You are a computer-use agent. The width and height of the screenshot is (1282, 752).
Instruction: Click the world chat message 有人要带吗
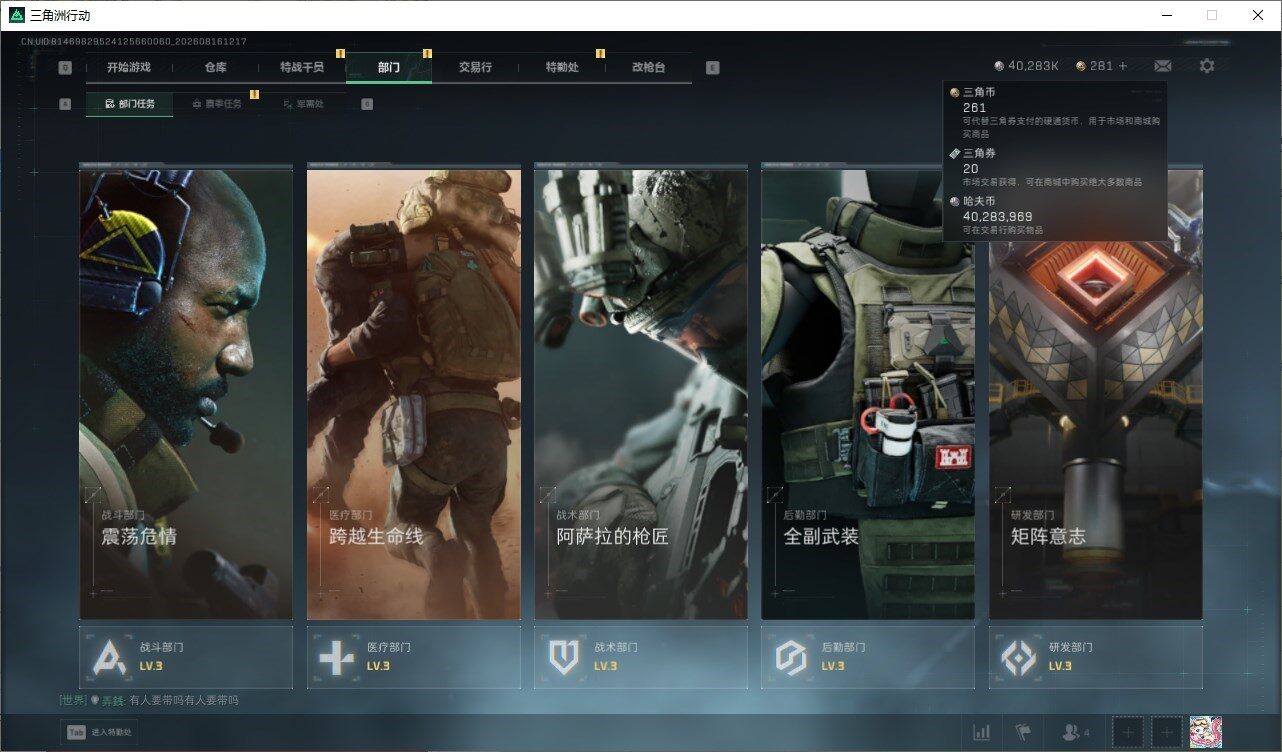pyautogui.click(x=184, y=701)
